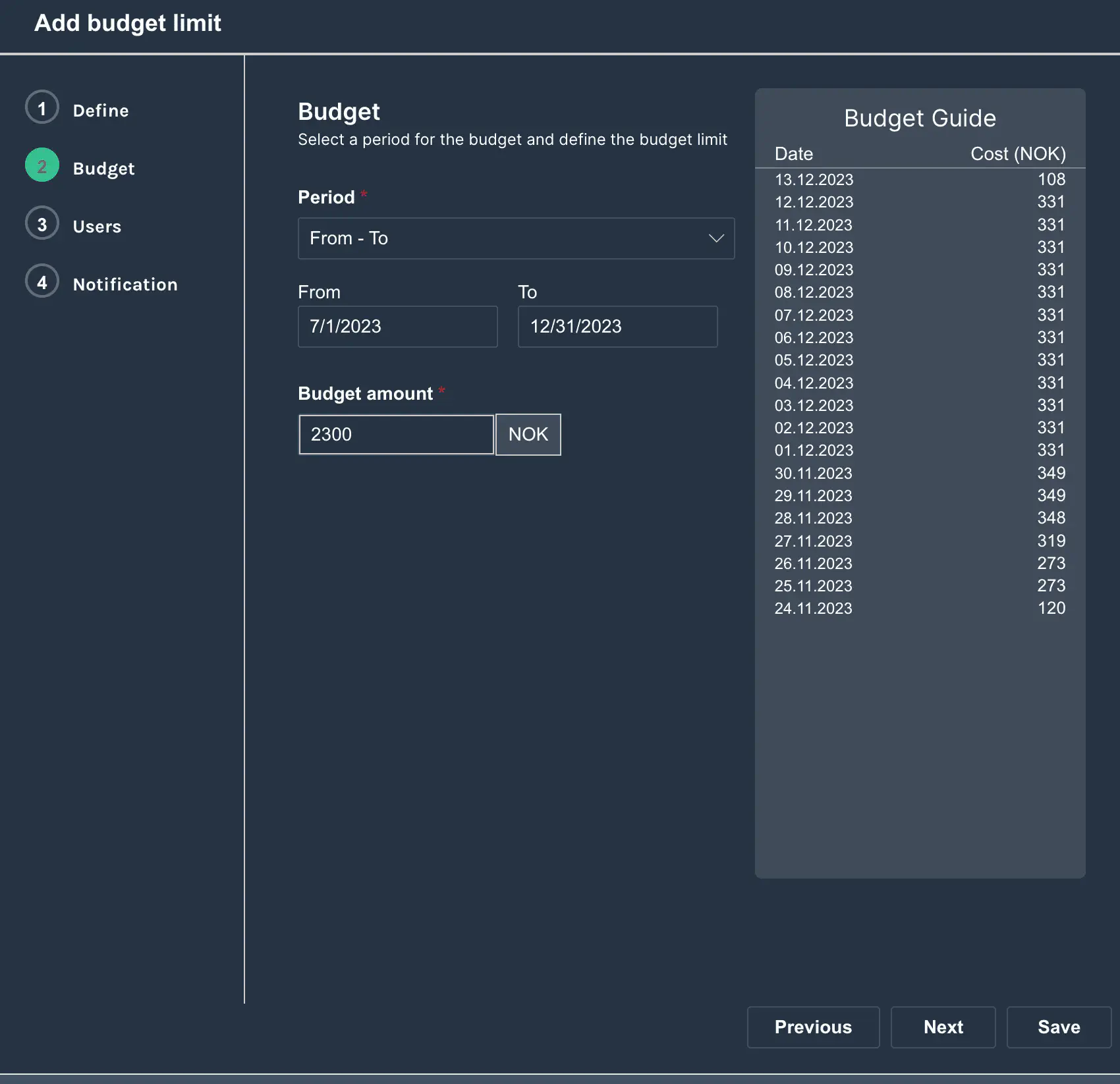1120x1084 pixels.
Task: Go to the Define step
Action: 101,111
